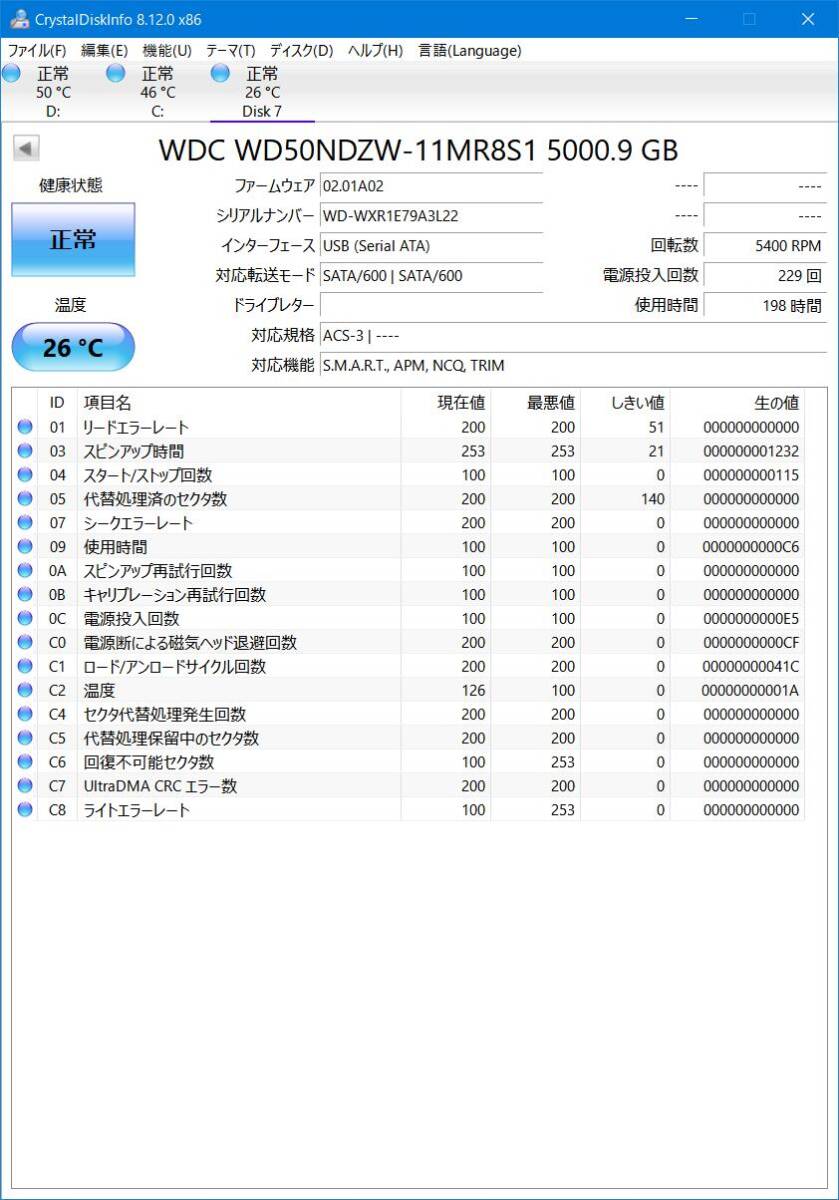Image resolution: width=839 pixels, height=1200 pixels.
Task: Click the previous disk arrow button
Action: click(x=26, y=149)
